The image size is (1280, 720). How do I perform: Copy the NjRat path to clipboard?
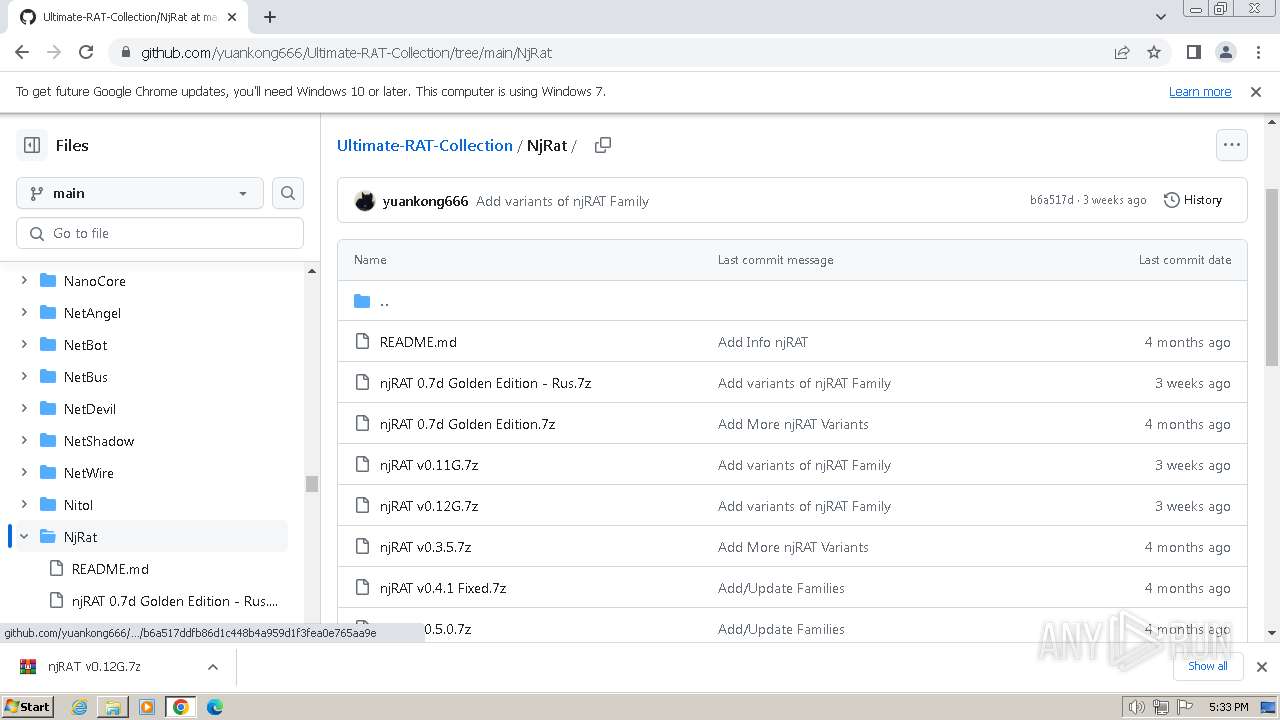pyautogui.click(x=603, y=145)
